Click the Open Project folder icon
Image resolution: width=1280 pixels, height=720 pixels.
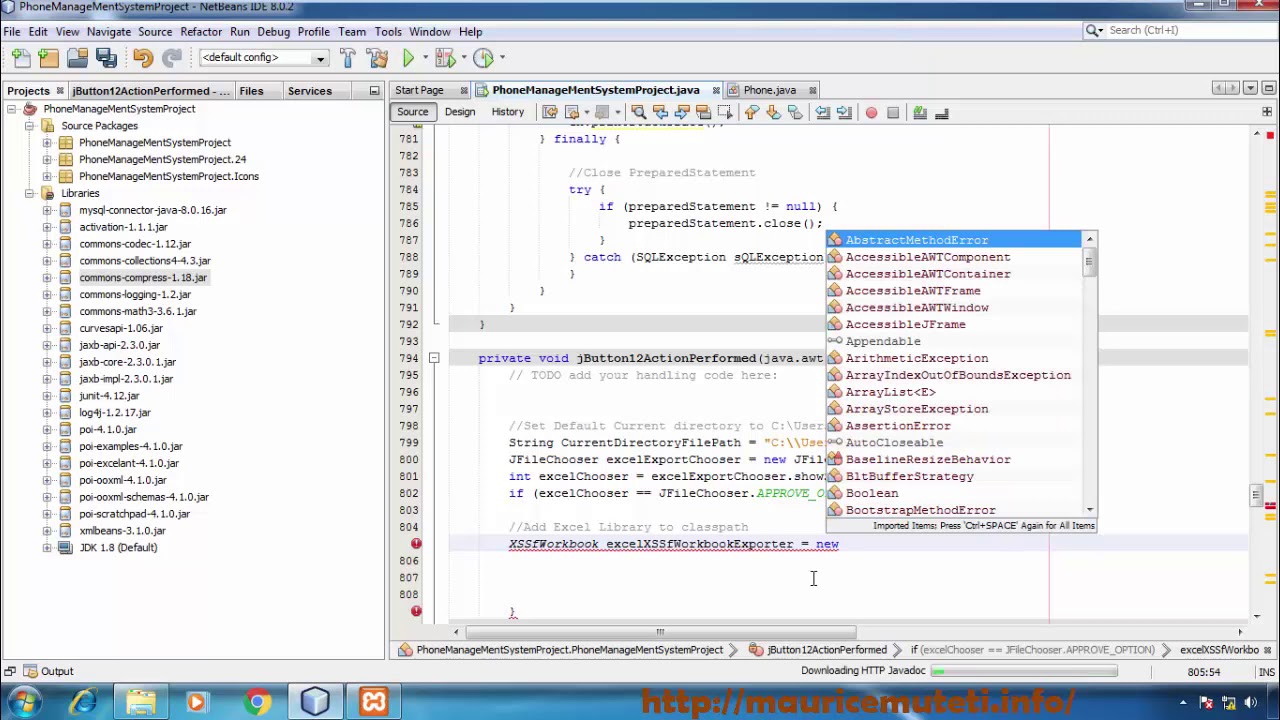click(x=77, y=58)
